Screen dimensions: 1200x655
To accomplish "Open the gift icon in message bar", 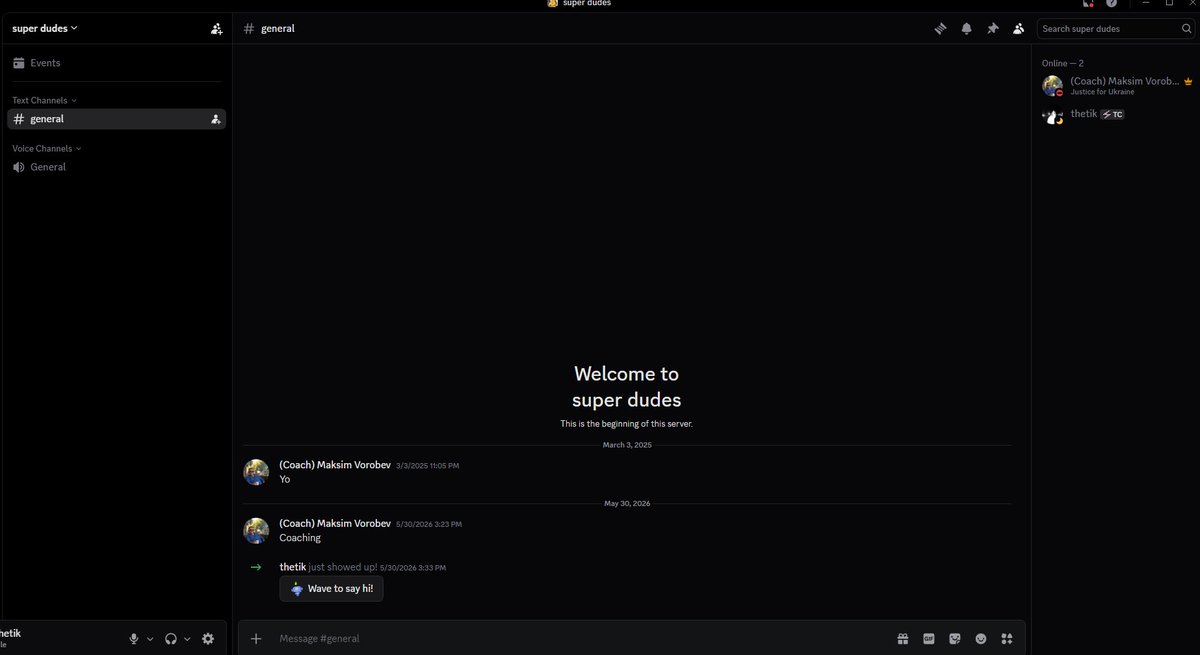I will click(x=902, y=638).
